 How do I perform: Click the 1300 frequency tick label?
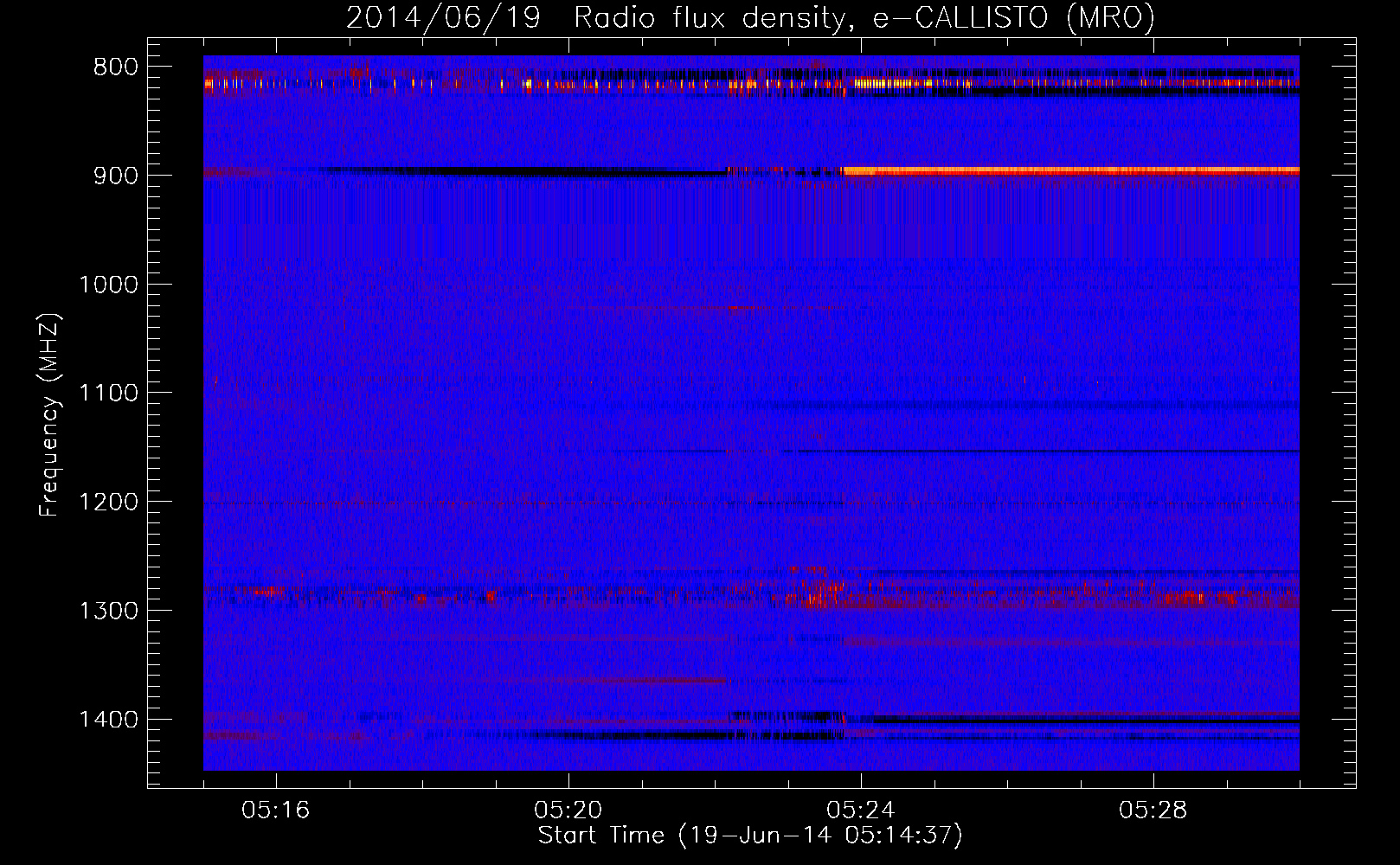(x=108, y=612)
